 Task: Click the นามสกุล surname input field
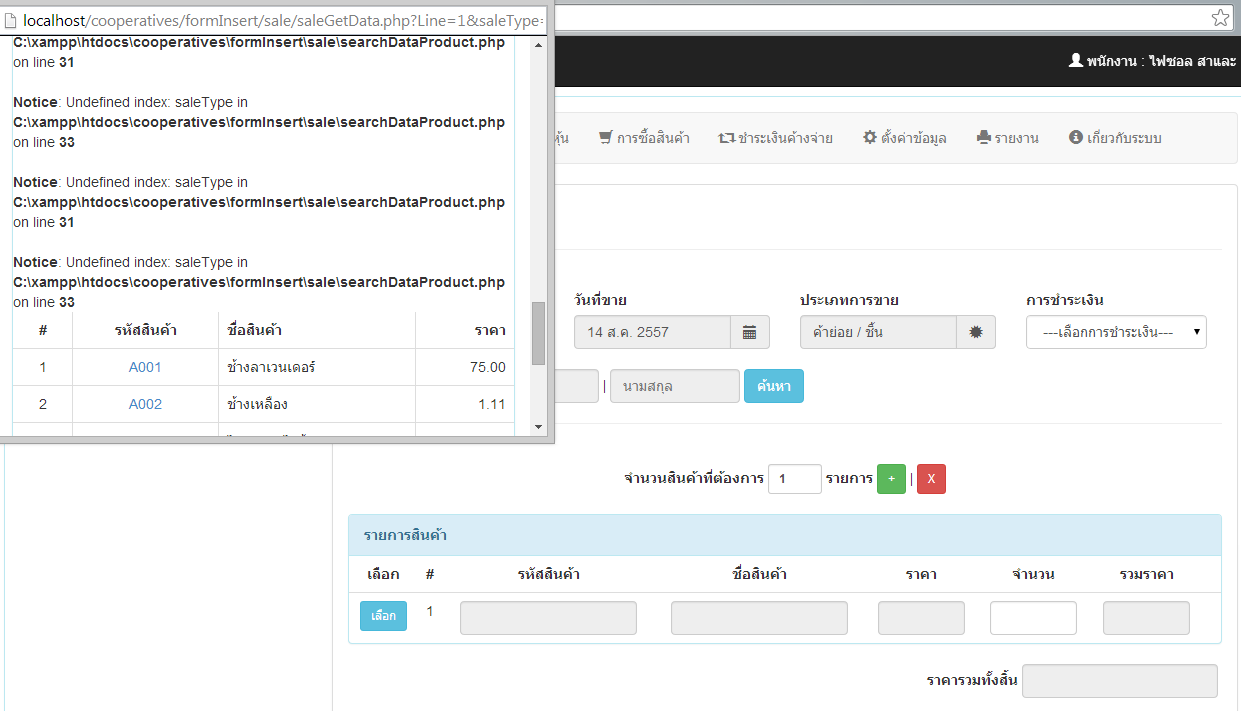[675, 386]
